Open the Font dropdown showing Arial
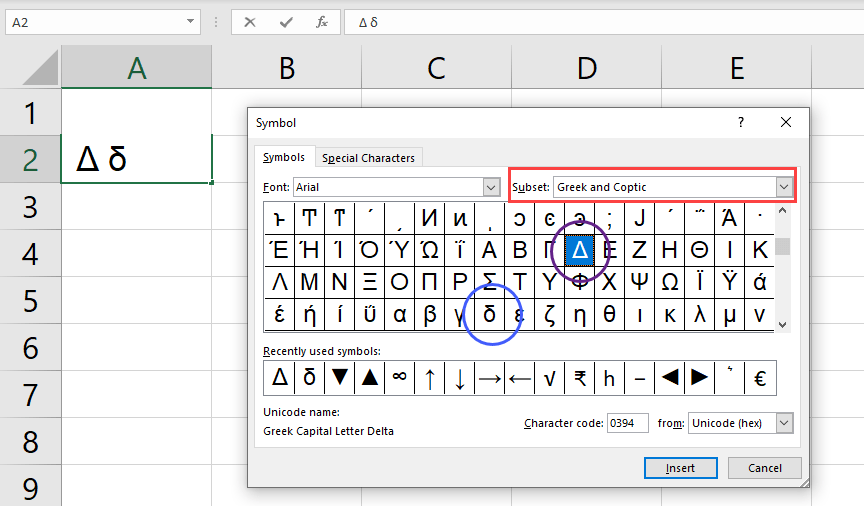864x506 pixels. (x=492, y=187)
